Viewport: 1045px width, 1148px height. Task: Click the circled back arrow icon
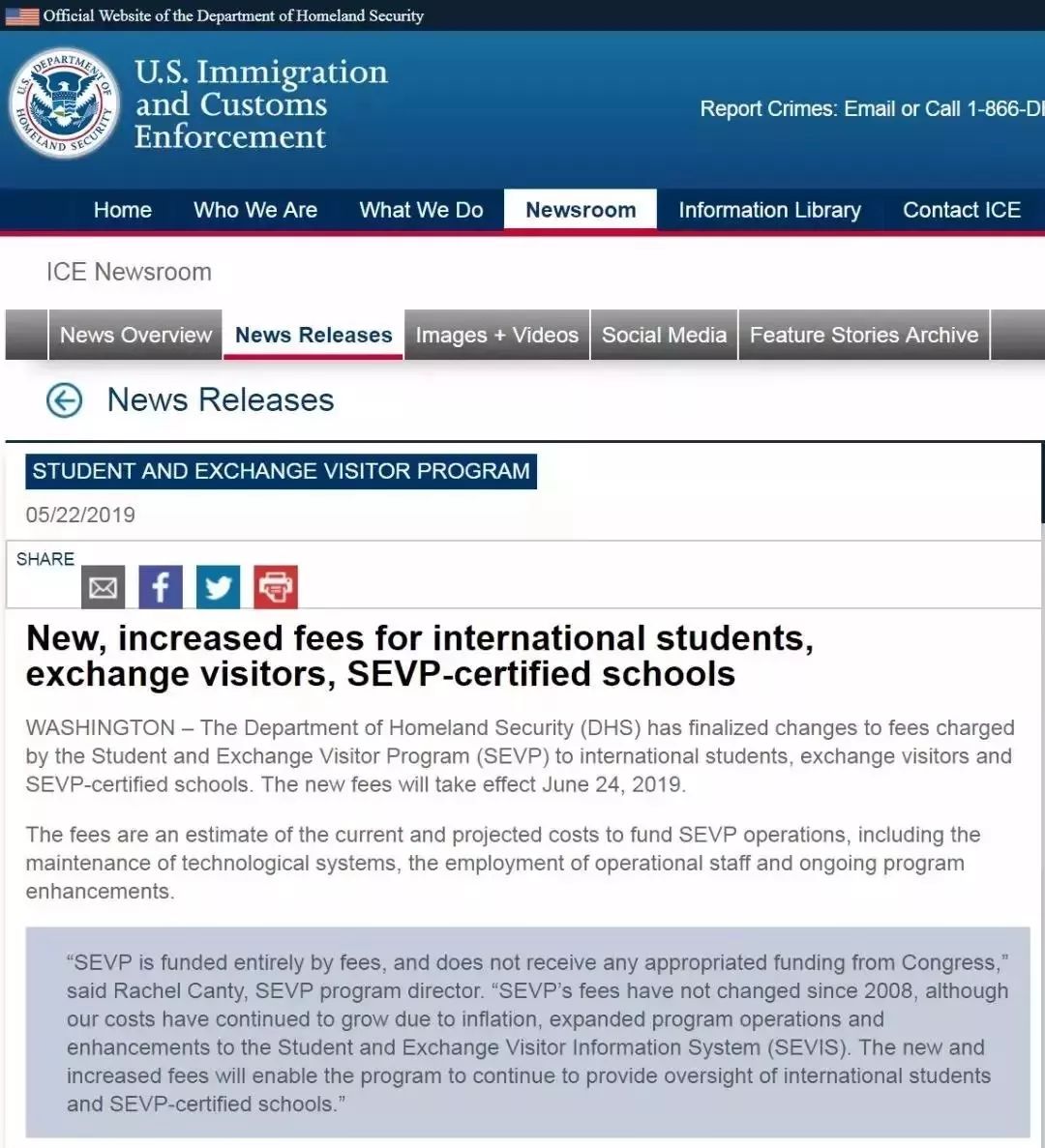point(65,400)
